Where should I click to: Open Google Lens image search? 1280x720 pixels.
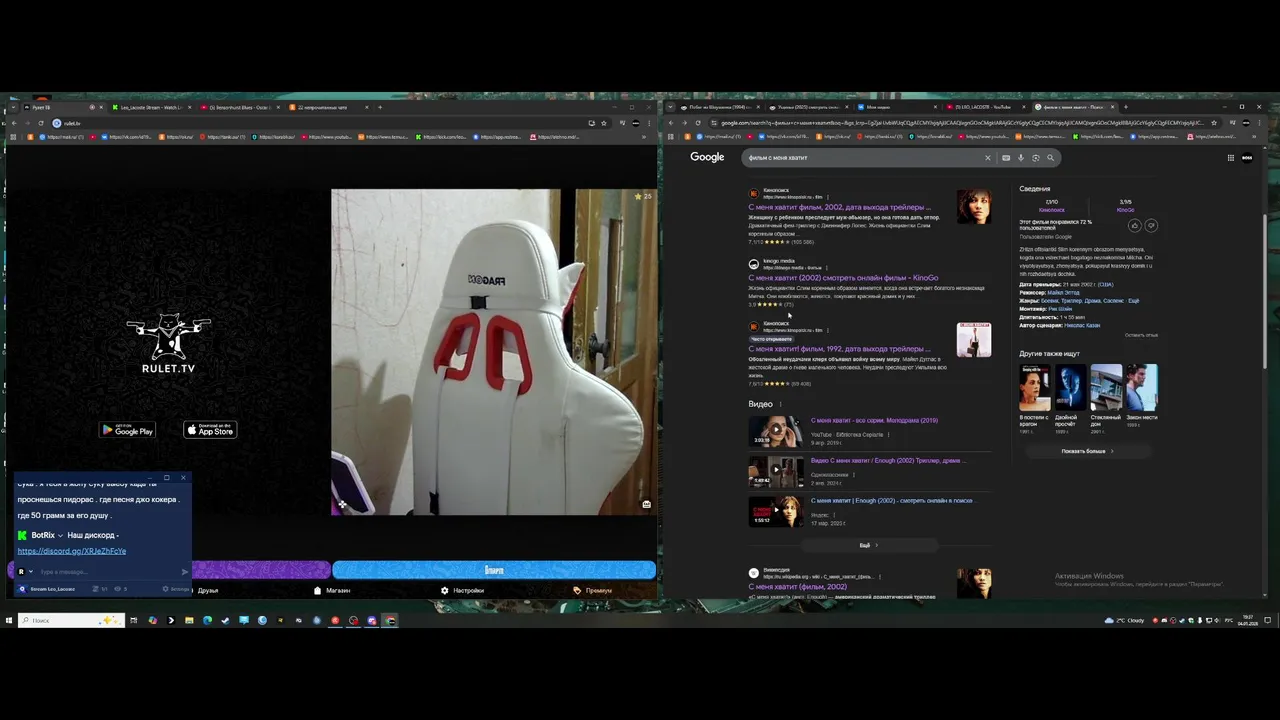pos(1035,157)
